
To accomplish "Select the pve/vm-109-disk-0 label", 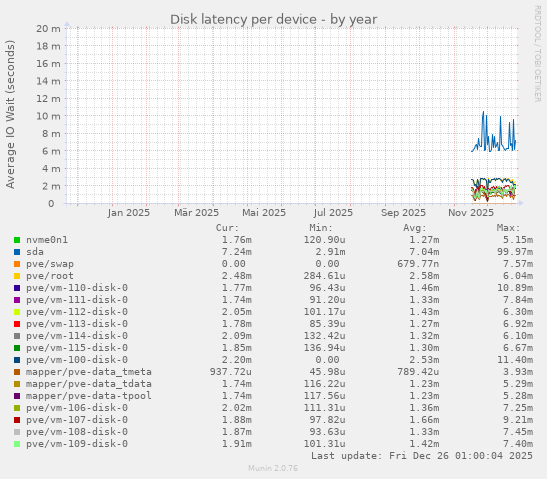I will coord(77,444).
